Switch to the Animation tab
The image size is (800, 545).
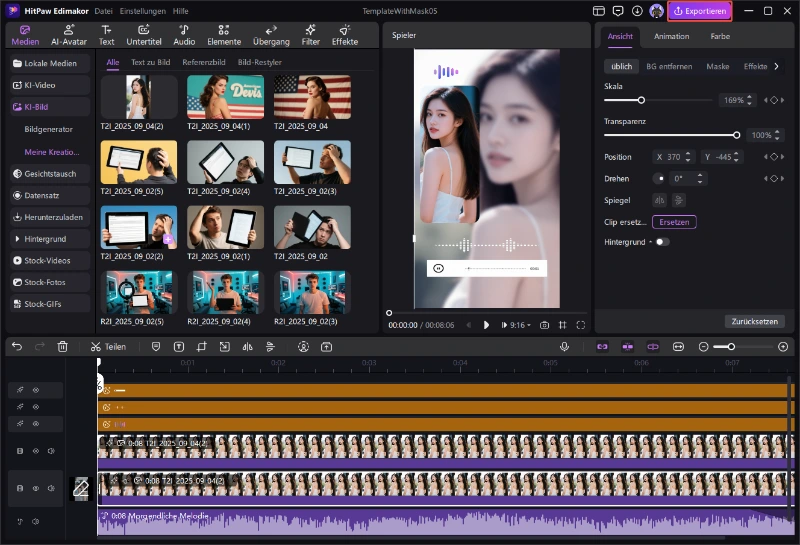tap(671, 36)
